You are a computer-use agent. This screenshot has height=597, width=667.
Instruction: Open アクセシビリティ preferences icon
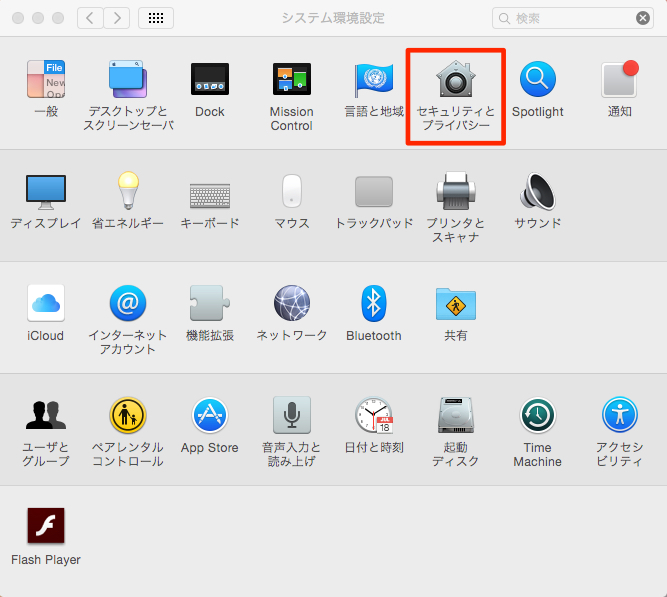coord(619,415)
